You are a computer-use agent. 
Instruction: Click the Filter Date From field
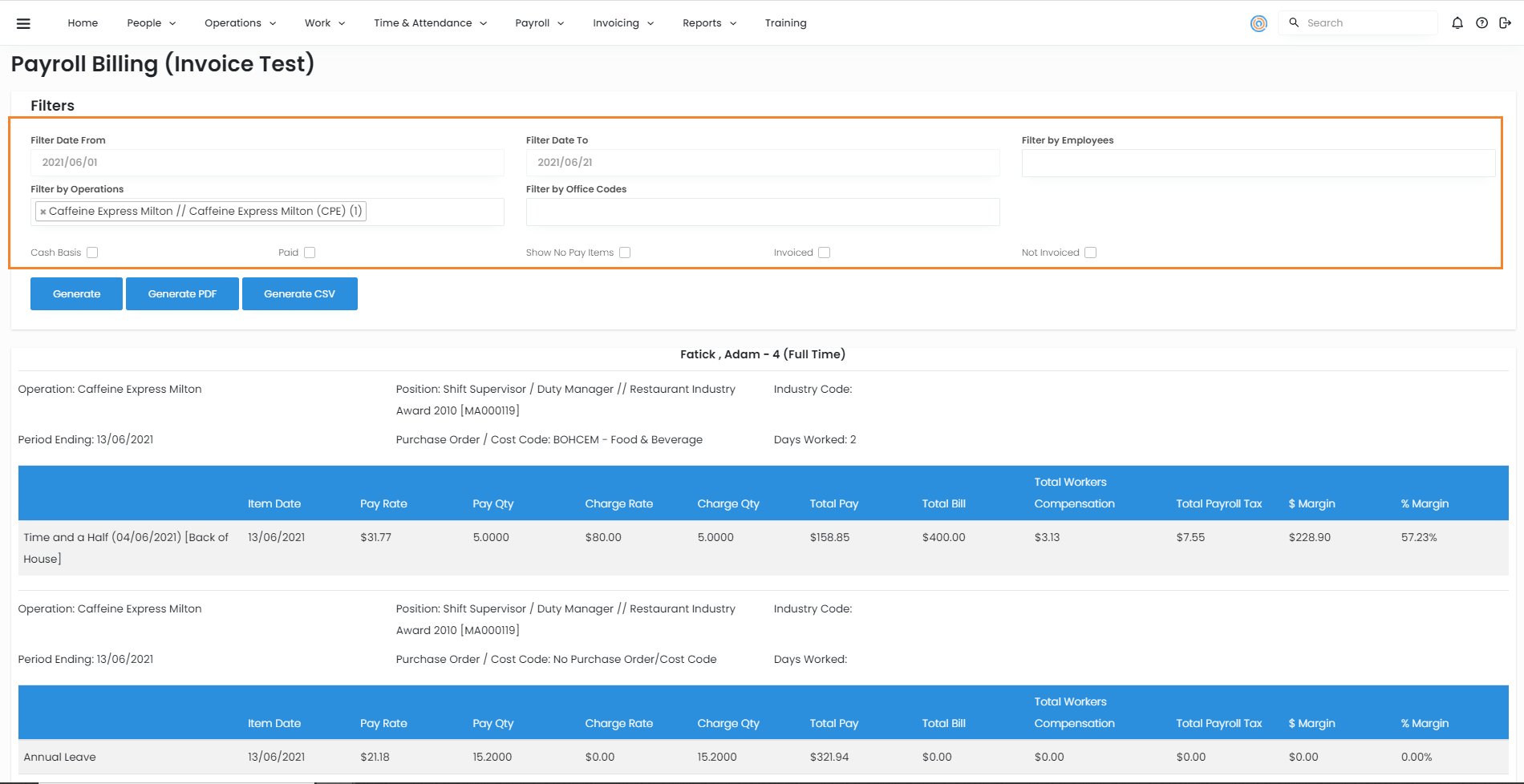(x=267, y=163)
